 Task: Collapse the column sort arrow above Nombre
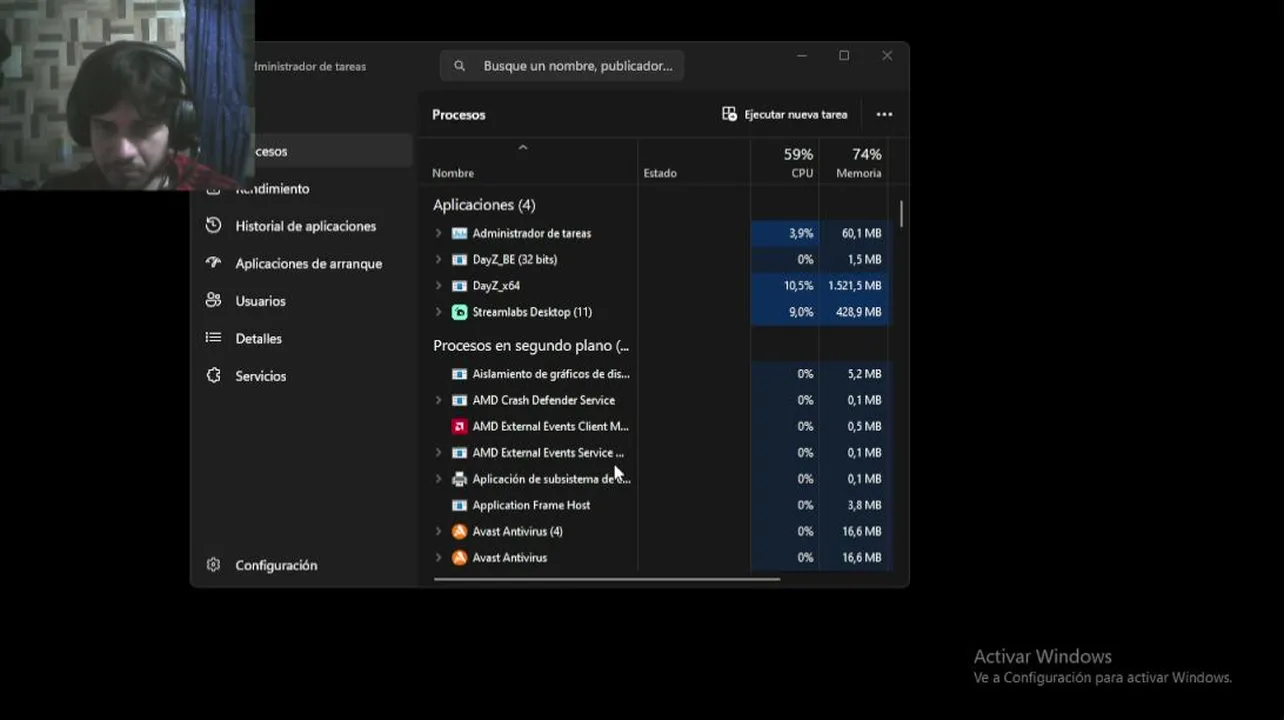coord(522,148)
